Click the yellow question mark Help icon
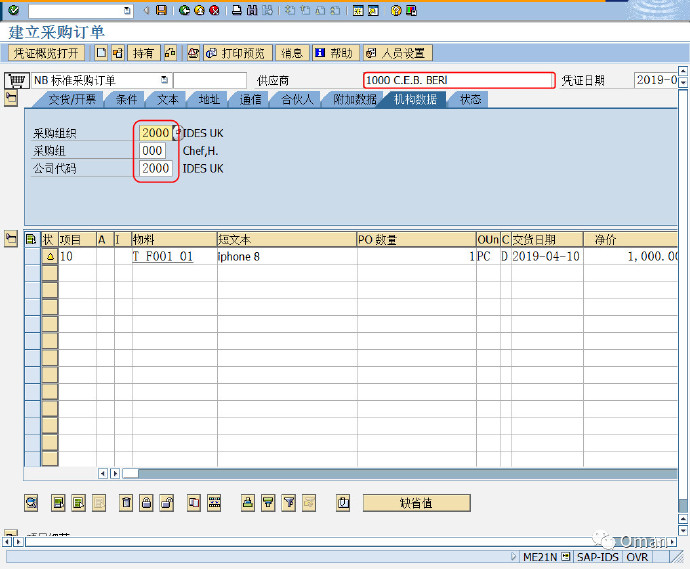 click(x=396, y=11)
